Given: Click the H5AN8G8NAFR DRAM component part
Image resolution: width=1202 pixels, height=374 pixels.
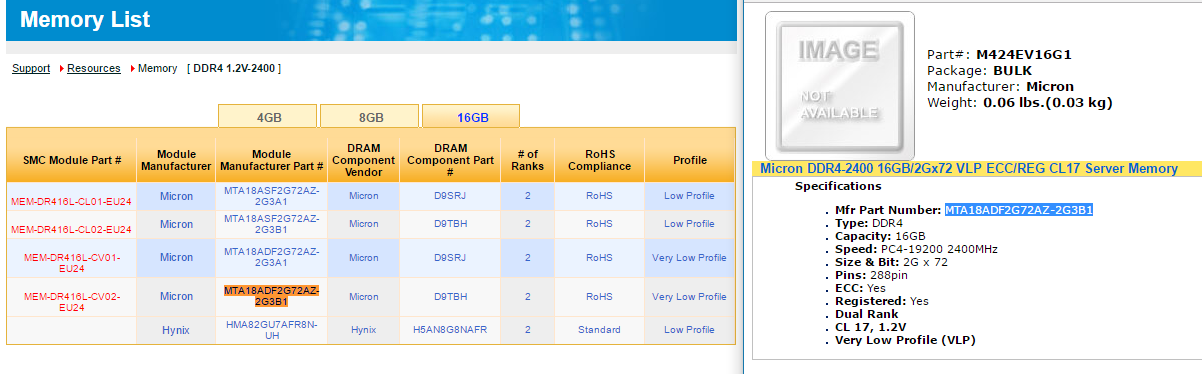Looking at the screenshot, I should pos(450,330).
